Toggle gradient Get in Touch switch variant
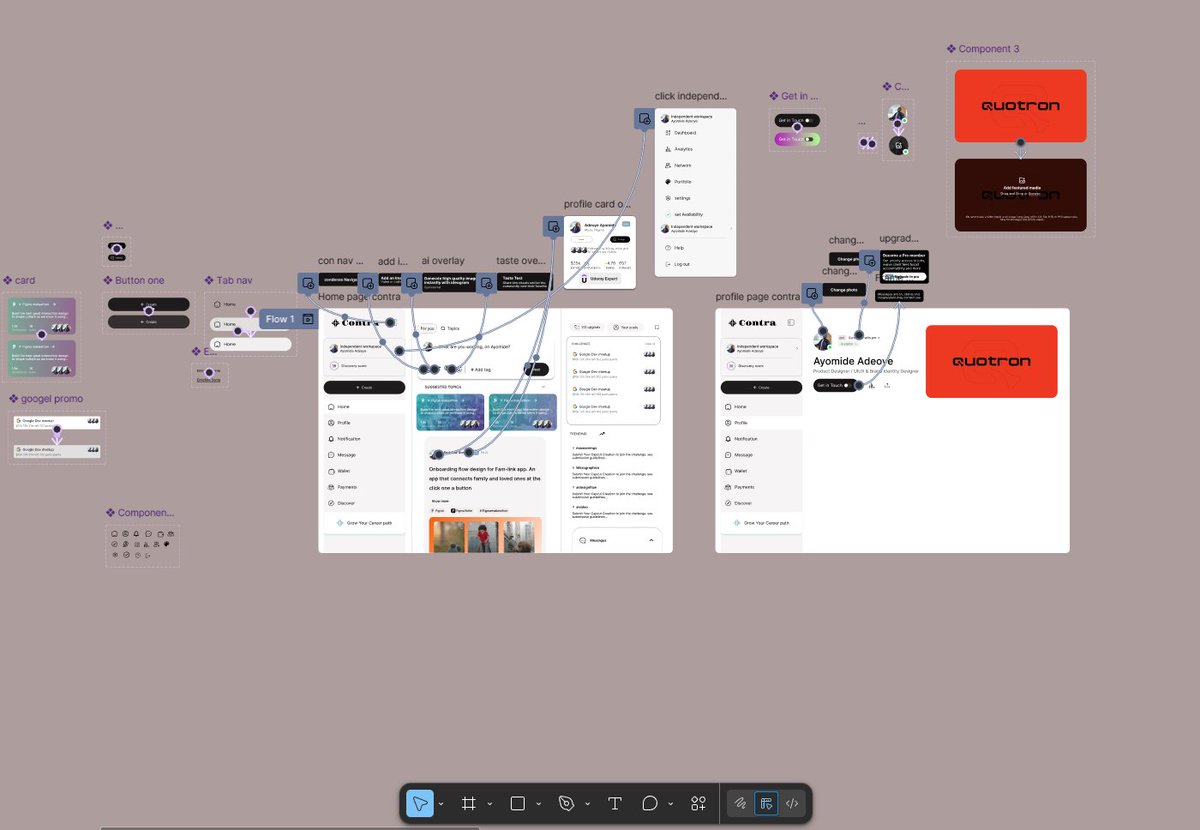 pyautogui.click(x=808, y=139)
